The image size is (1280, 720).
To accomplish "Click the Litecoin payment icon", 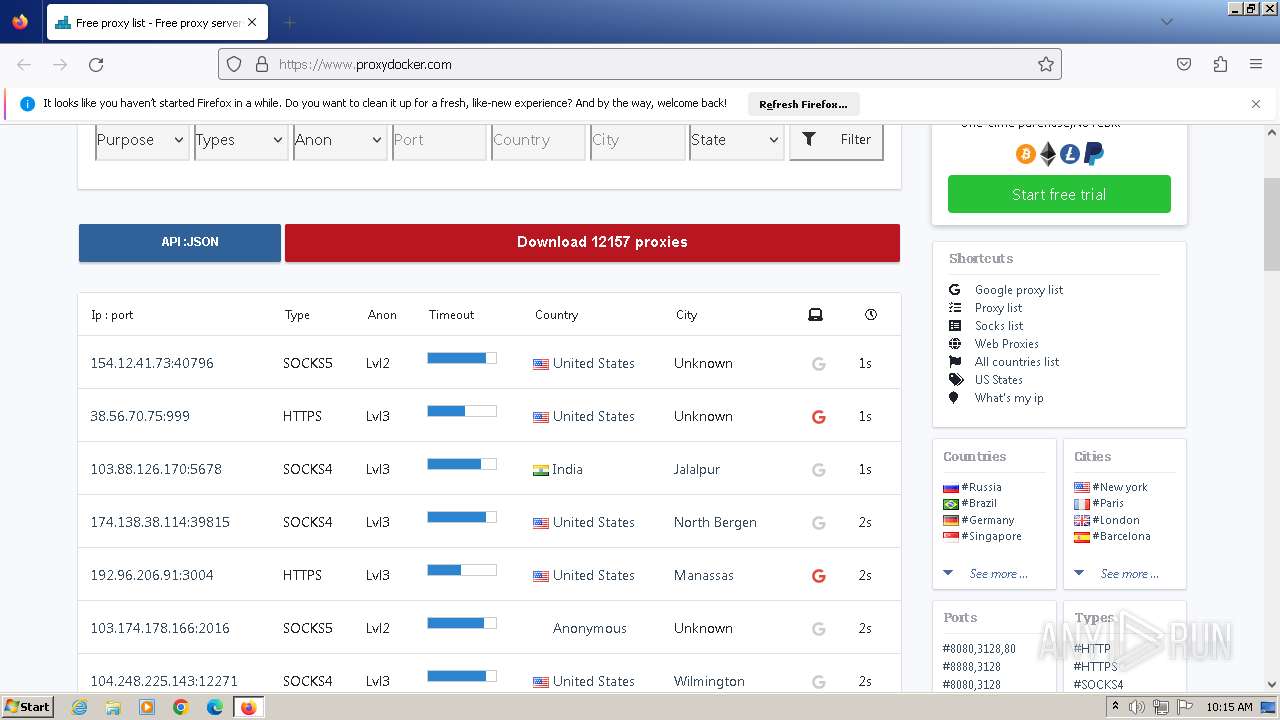I will (1070, 154).
